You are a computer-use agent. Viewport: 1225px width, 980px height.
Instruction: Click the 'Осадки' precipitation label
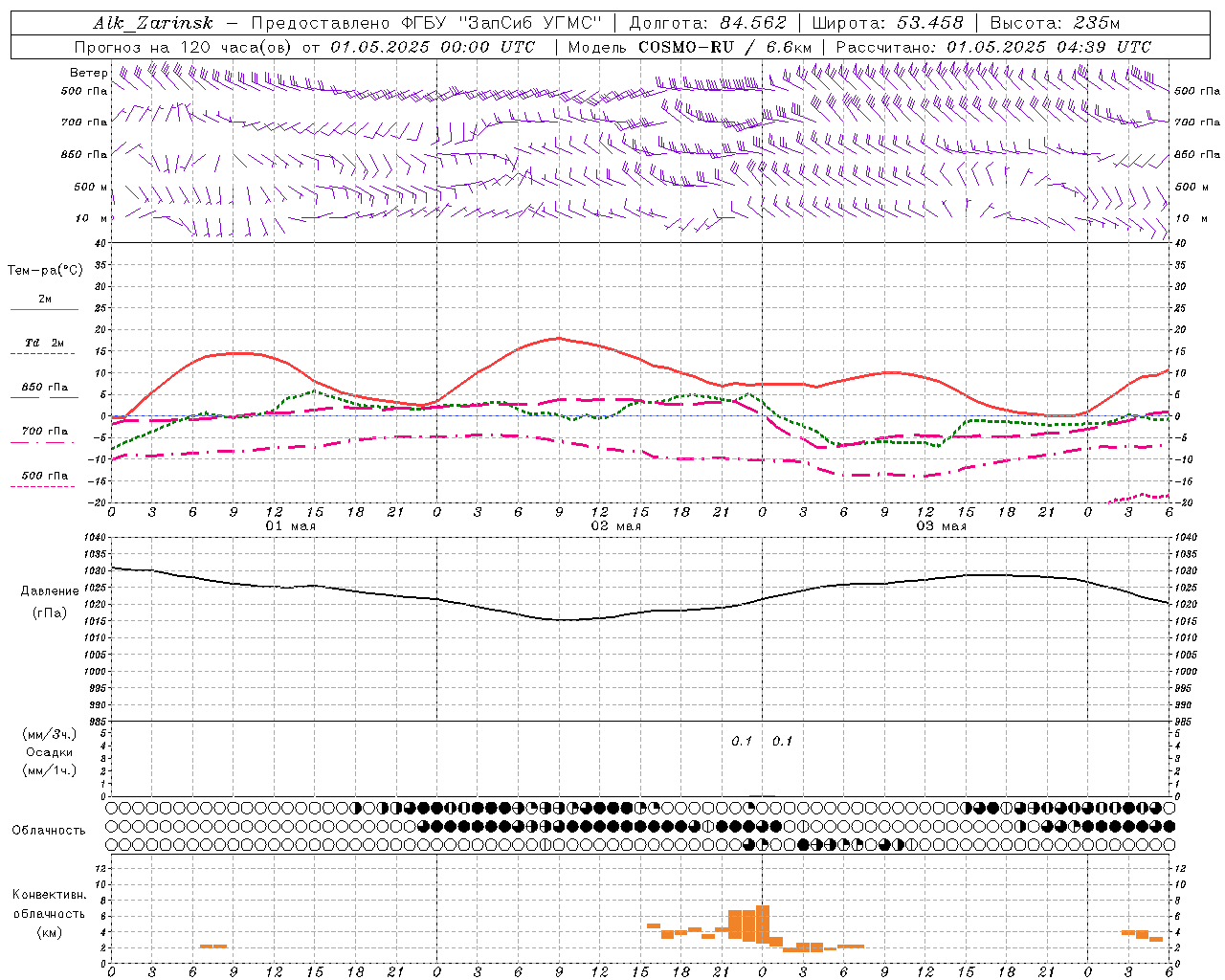(x=50, y=752)
